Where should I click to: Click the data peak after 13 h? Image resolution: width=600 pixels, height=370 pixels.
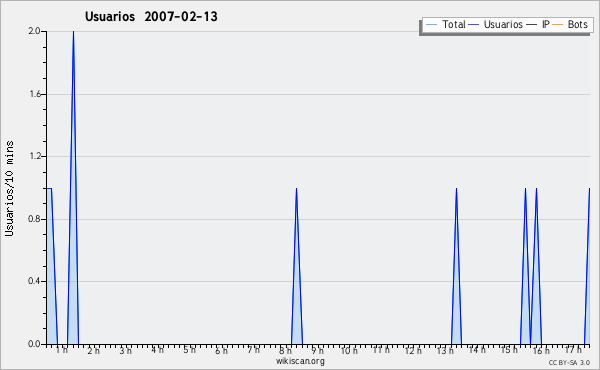(x=457, y=266)
